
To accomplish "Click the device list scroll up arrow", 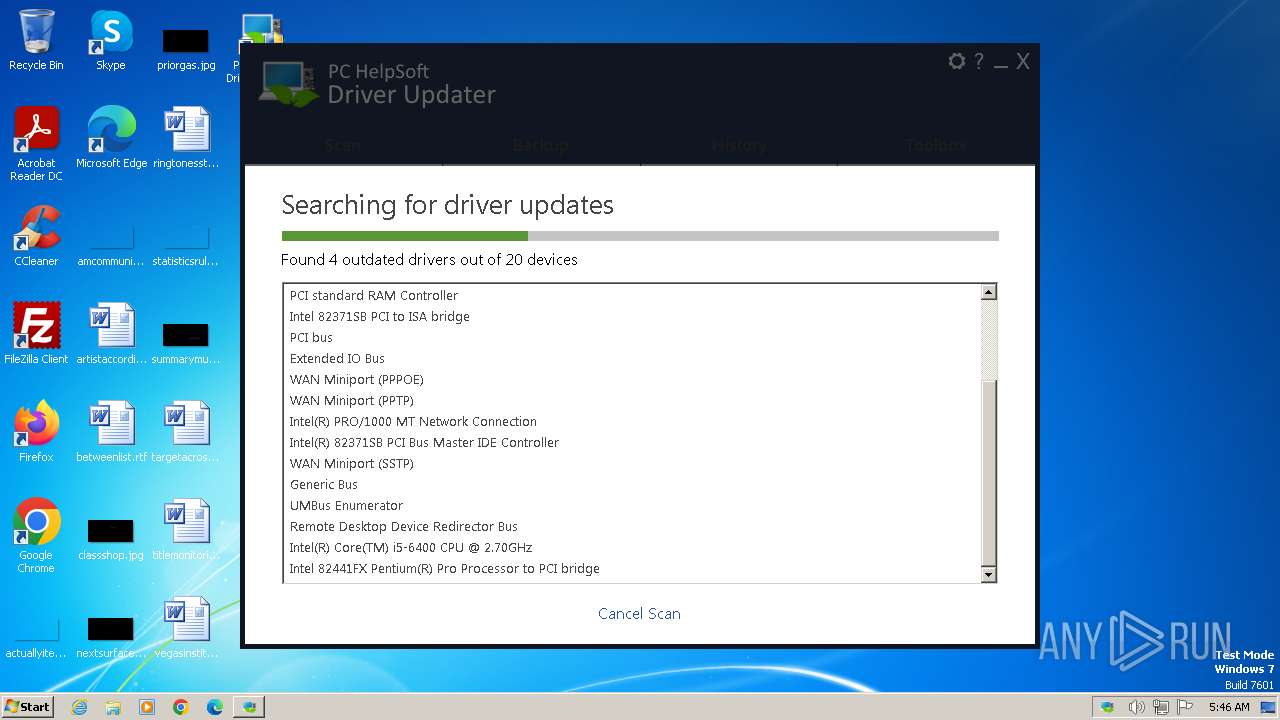I will coord(988,292).
